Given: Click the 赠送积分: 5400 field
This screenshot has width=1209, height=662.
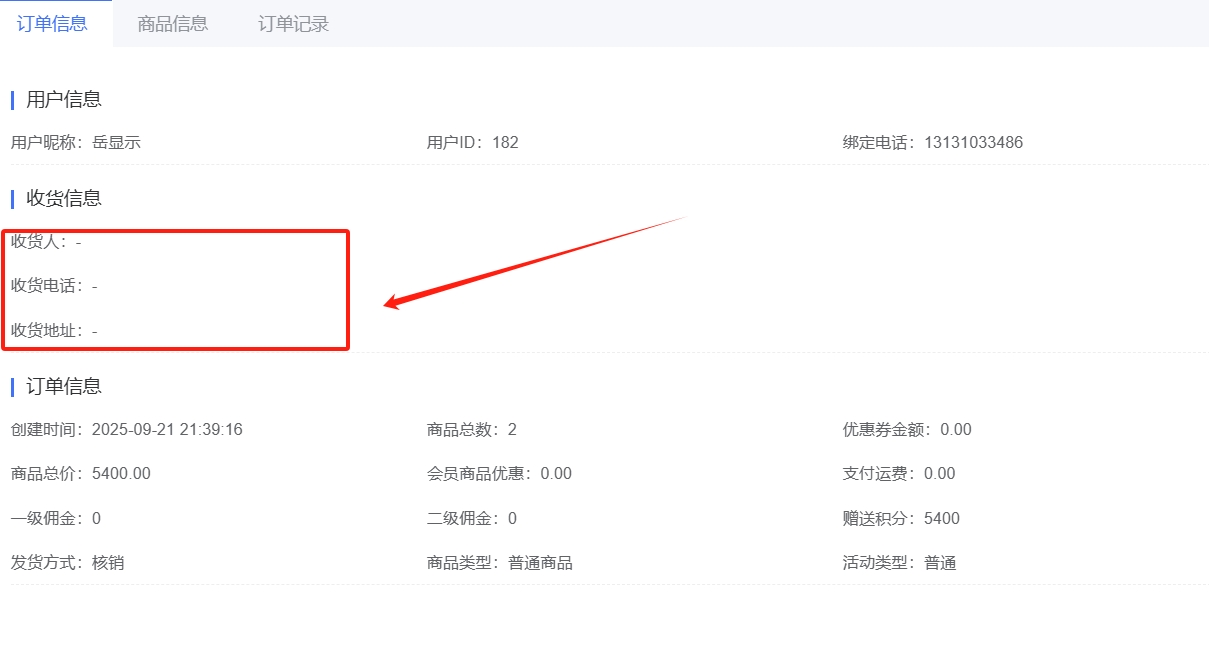Looking at the screenshot, I should pos(901,518).
